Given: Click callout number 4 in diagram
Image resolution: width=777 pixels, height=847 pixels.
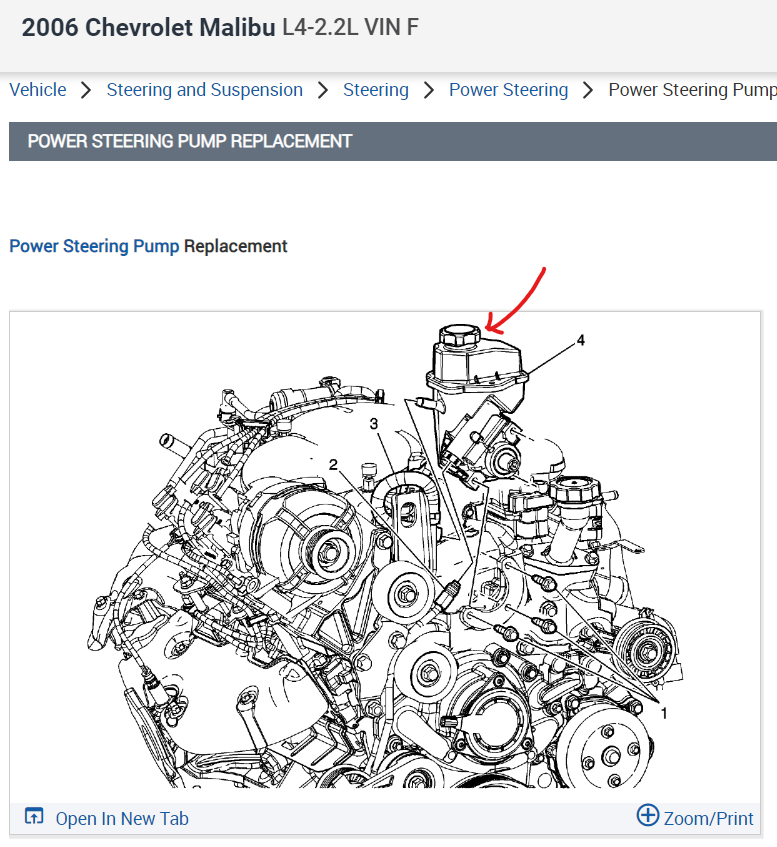Looking at the screenshot, I should [x=581, y=340].
